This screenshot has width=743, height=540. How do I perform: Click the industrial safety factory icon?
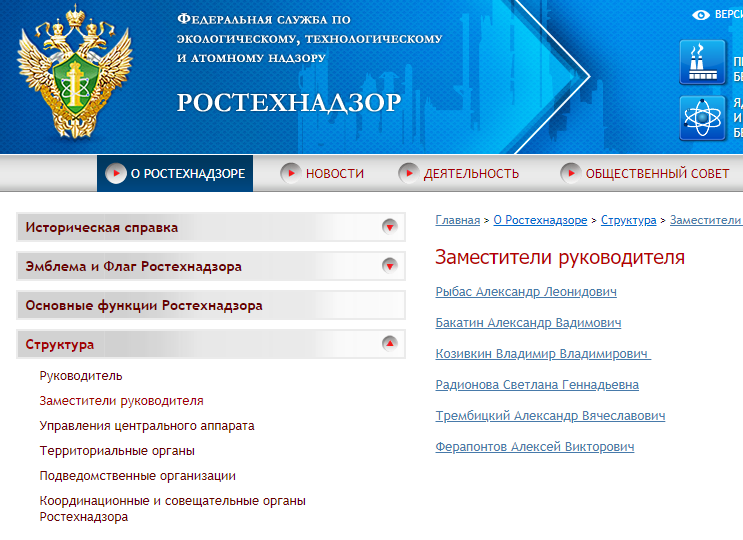[703, 62]
